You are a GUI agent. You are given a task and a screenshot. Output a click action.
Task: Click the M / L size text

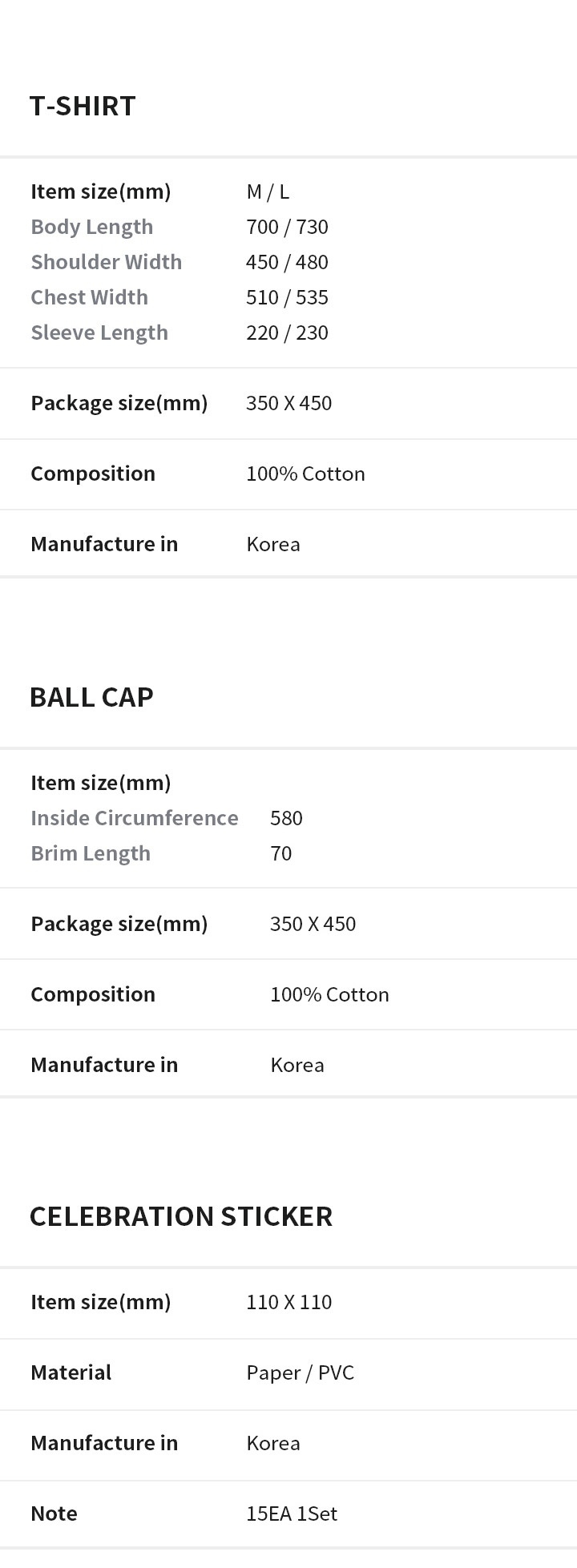[x=268, y=191]
